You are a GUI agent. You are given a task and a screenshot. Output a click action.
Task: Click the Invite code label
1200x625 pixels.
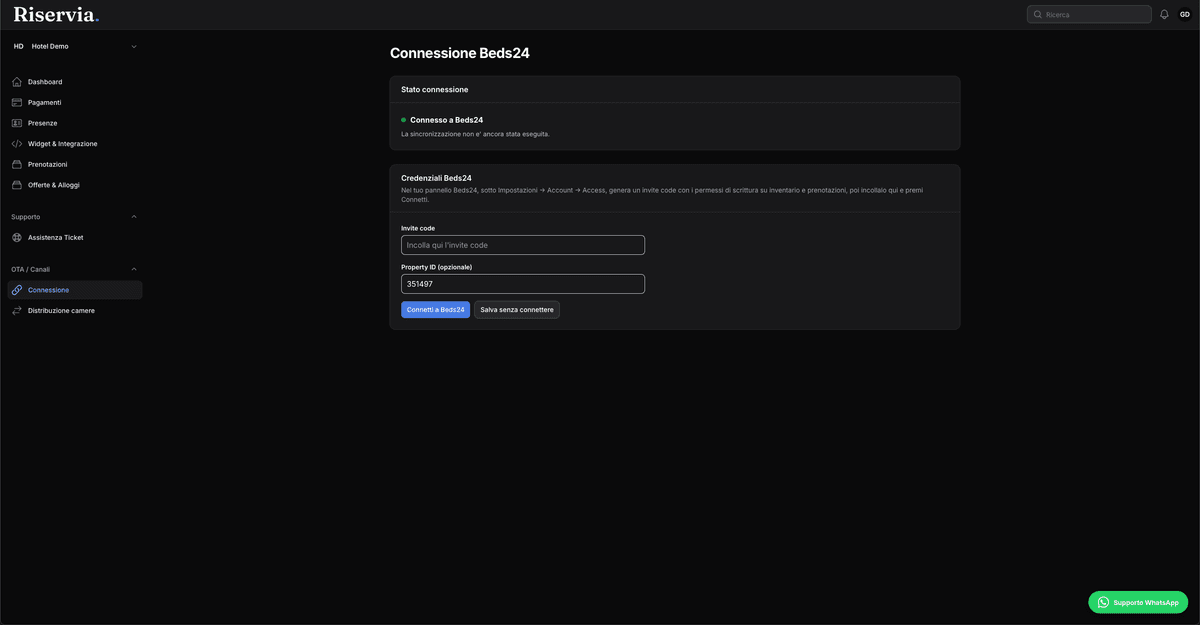418,228
